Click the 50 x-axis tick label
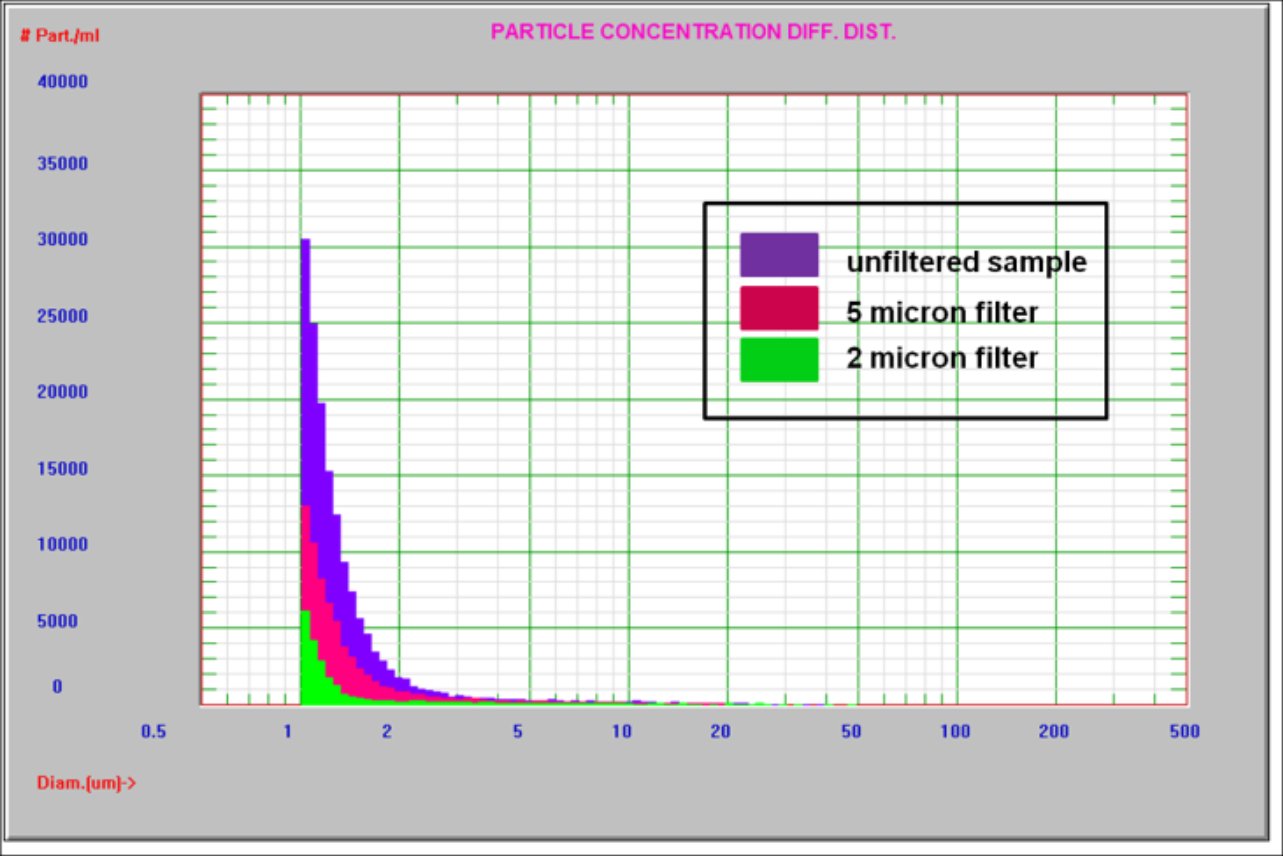This screenshot has width=1283, height=857. (850, 732)
